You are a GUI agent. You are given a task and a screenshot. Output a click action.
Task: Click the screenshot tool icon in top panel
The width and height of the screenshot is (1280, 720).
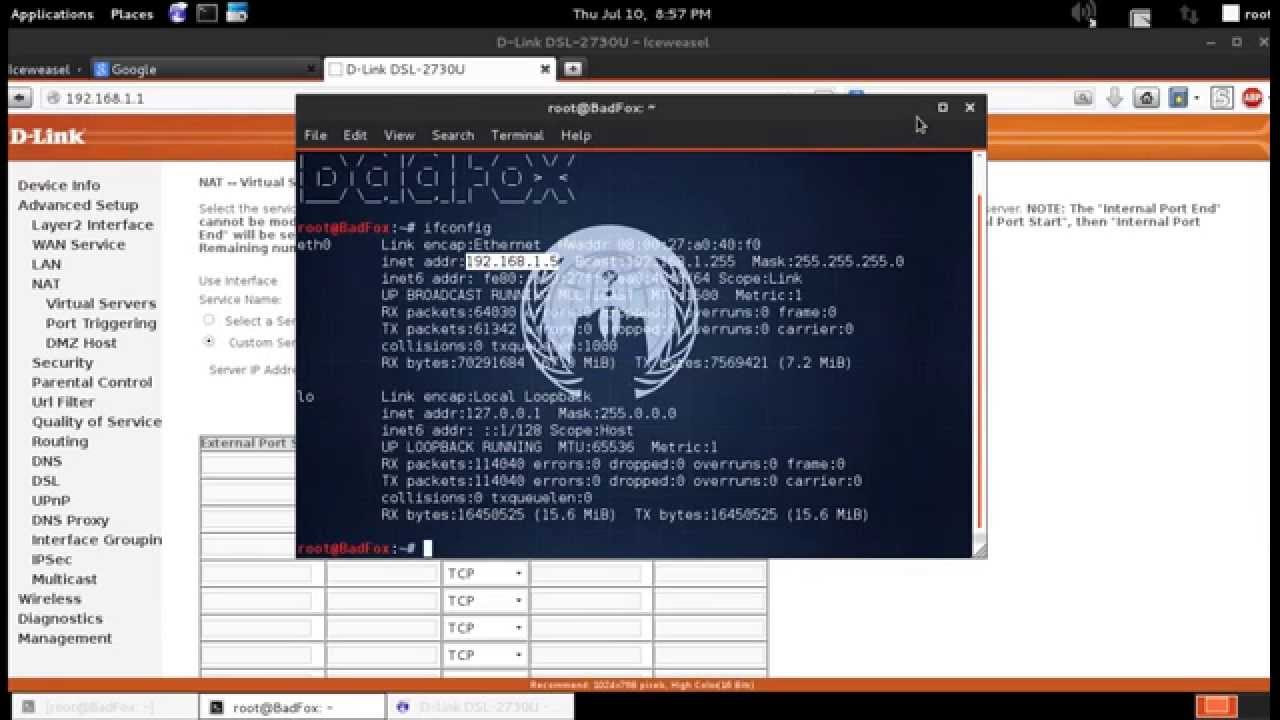(237, 13)
